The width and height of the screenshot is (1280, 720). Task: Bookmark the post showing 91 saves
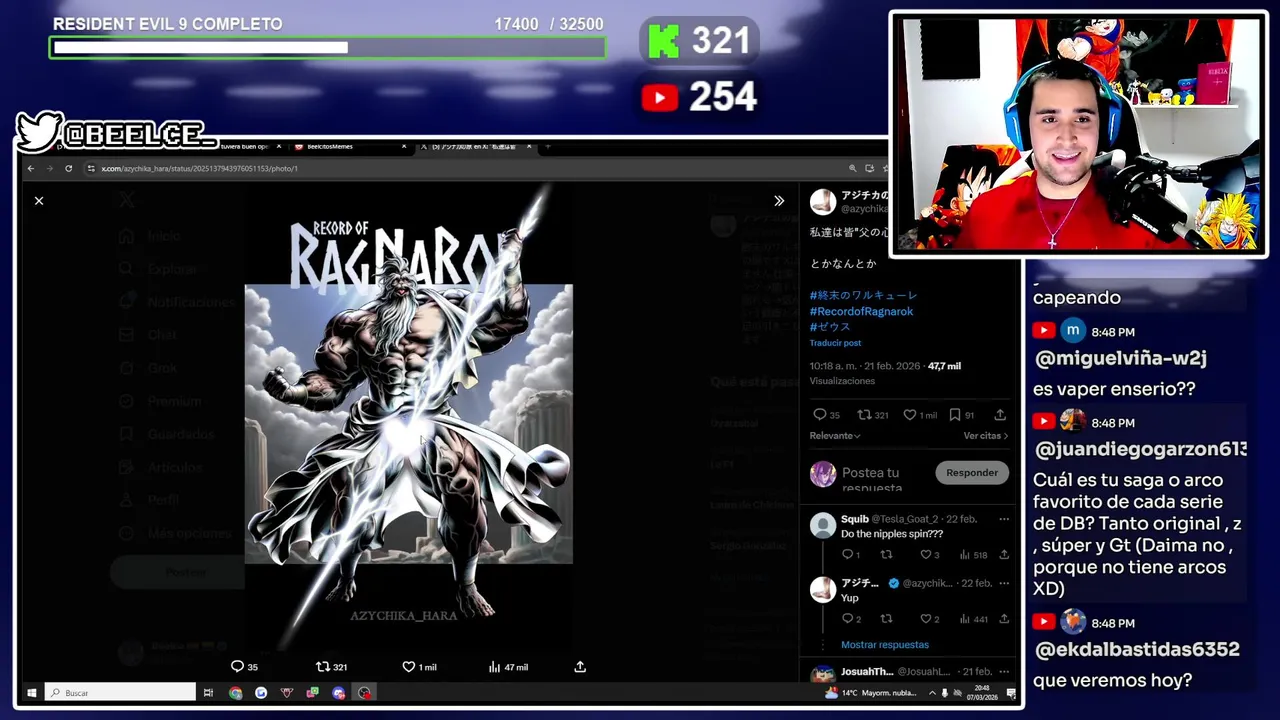click(962, 415)
